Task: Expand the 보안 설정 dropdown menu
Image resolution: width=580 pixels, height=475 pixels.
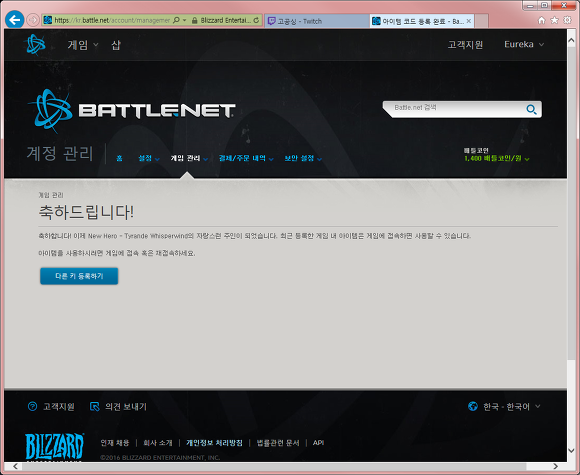Action: 303,158
